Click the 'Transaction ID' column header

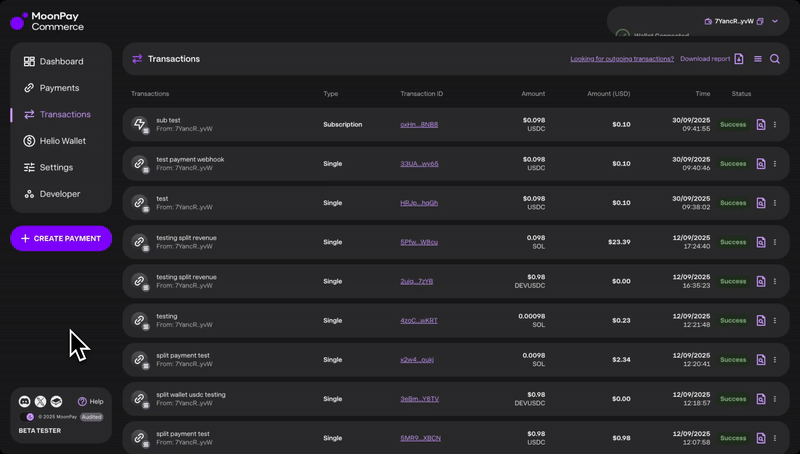pyautogui.click(x=421, y=94)
